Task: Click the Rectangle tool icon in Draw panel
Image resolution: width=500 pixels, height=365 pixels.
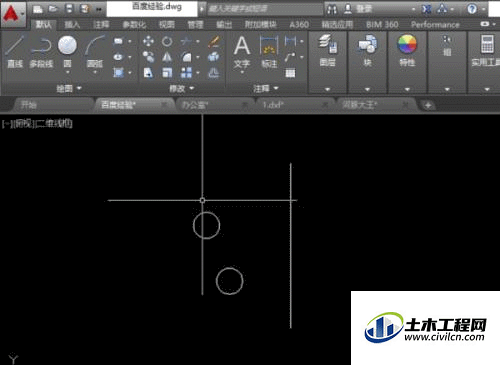Action: pyautogui.click(x=118, y=41)
